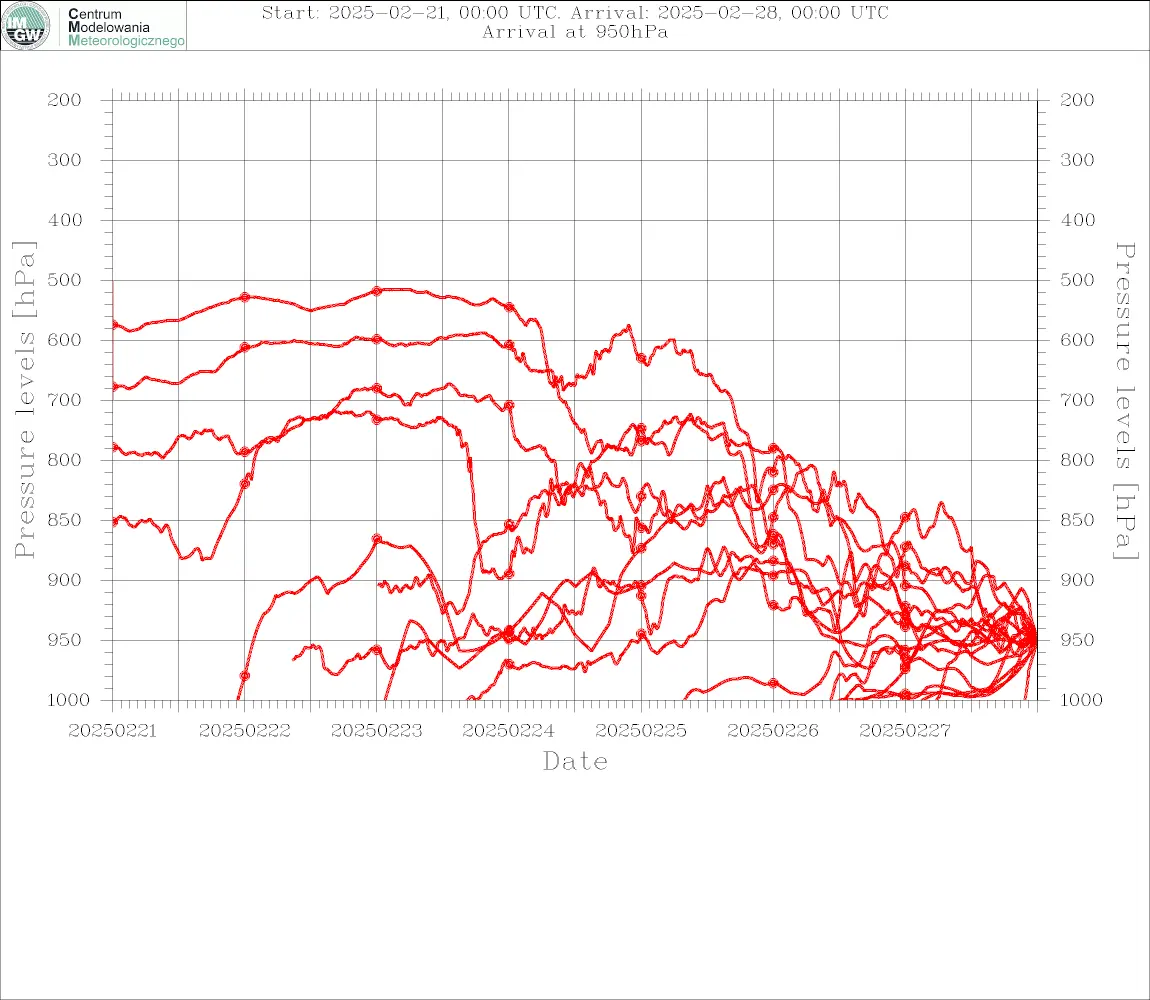Click the right 'Pressure levels [hPa]' axis title

[x=1125, y=401]
